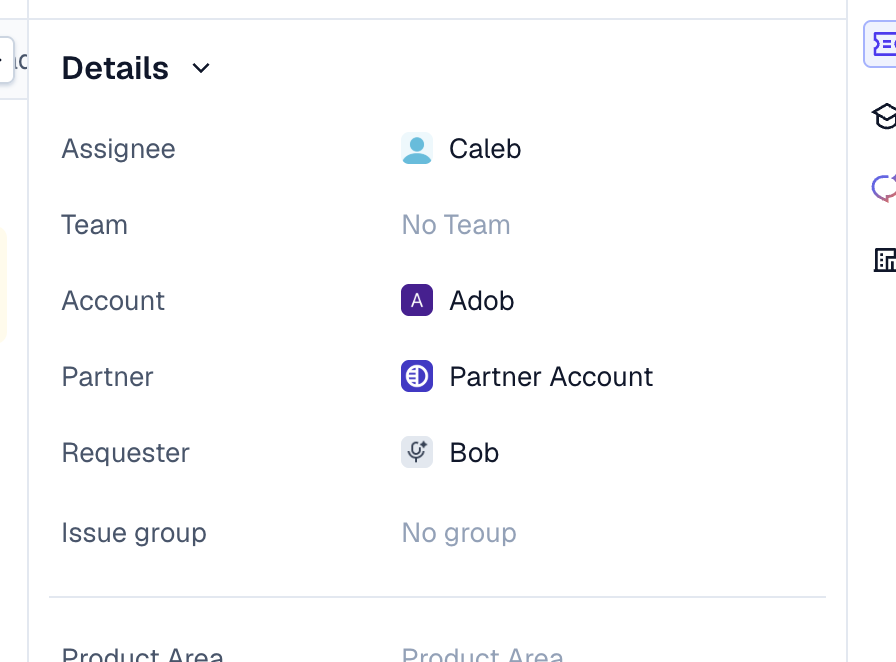Click the conversation sync icon in sidebar

click(884, 188)
